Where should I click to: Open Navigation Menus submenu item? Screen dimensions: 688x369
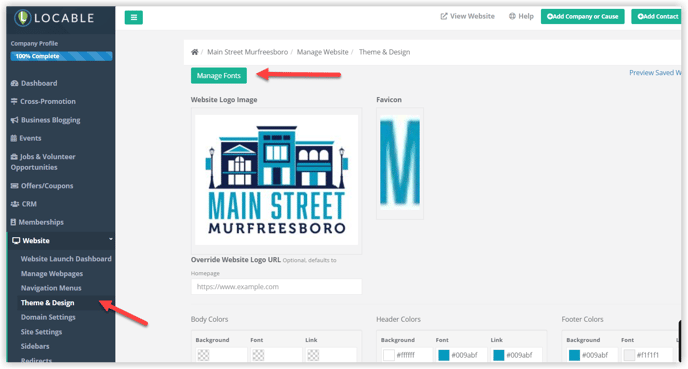click(x=51, y=288)
